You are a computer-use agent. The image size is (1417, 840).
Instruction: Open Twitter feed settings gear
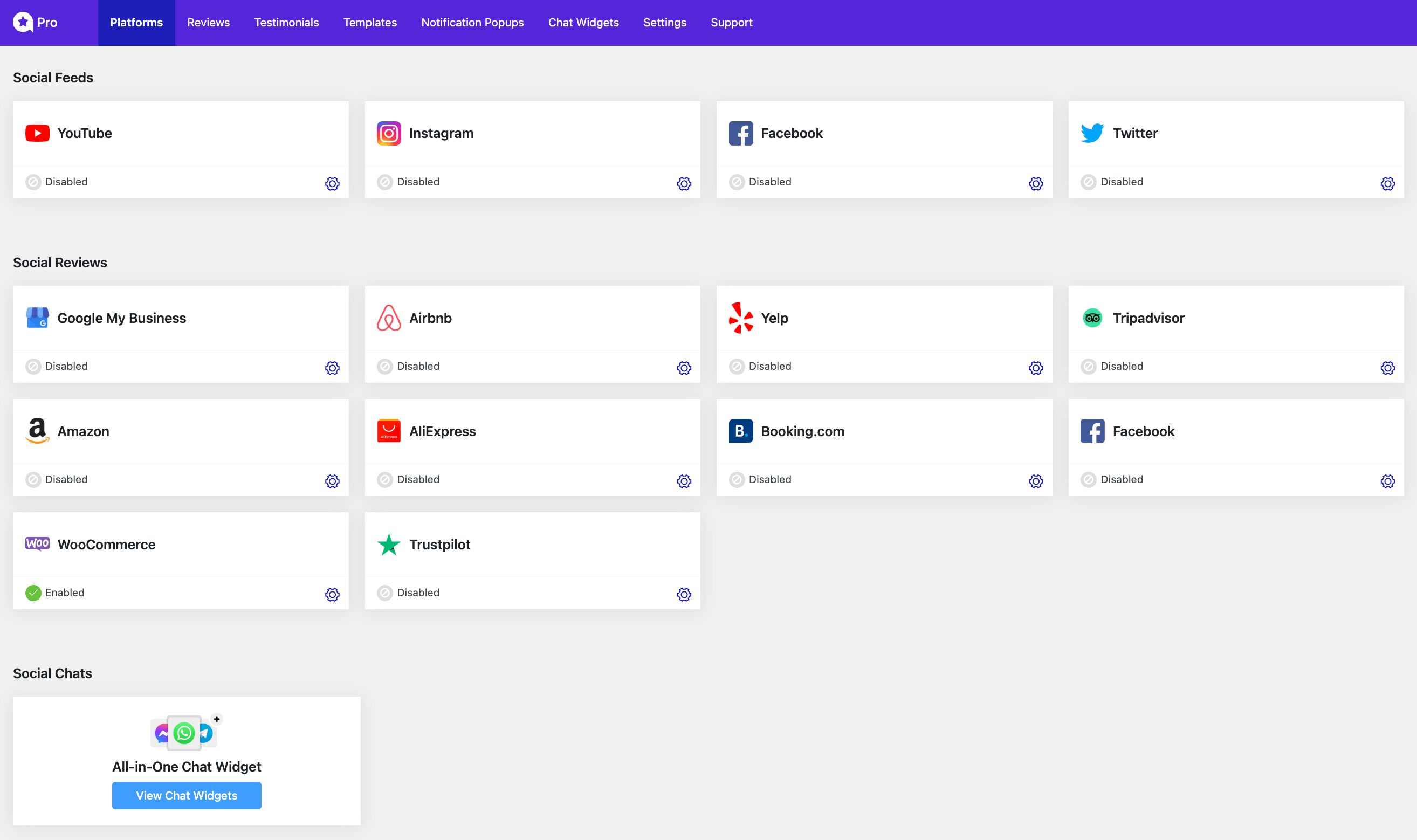click(1387, 183)
